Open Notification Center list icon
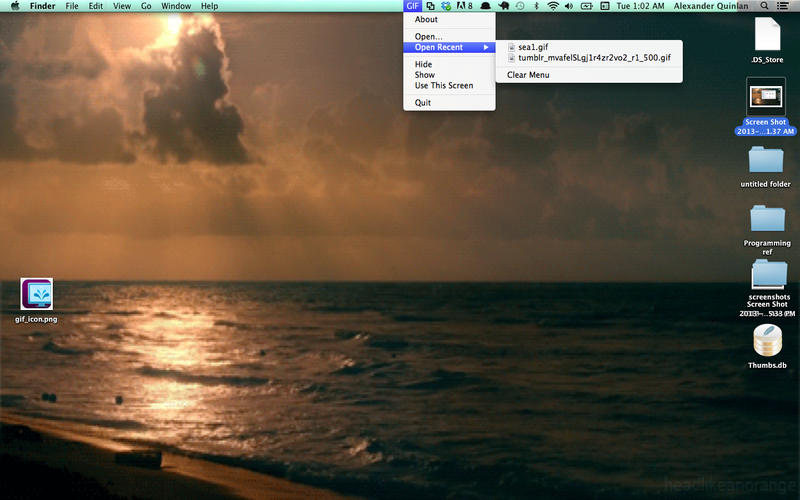The height and width of the screenshot is (500, 800). pos(782,6)
